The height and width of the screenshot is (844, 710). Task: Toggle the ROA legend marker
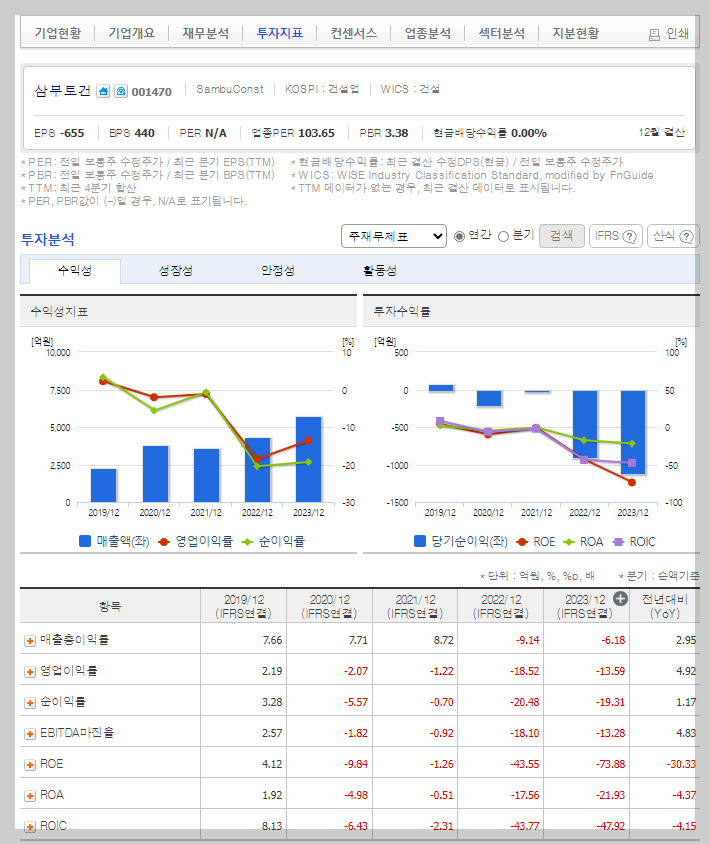(x=569, y=541)
